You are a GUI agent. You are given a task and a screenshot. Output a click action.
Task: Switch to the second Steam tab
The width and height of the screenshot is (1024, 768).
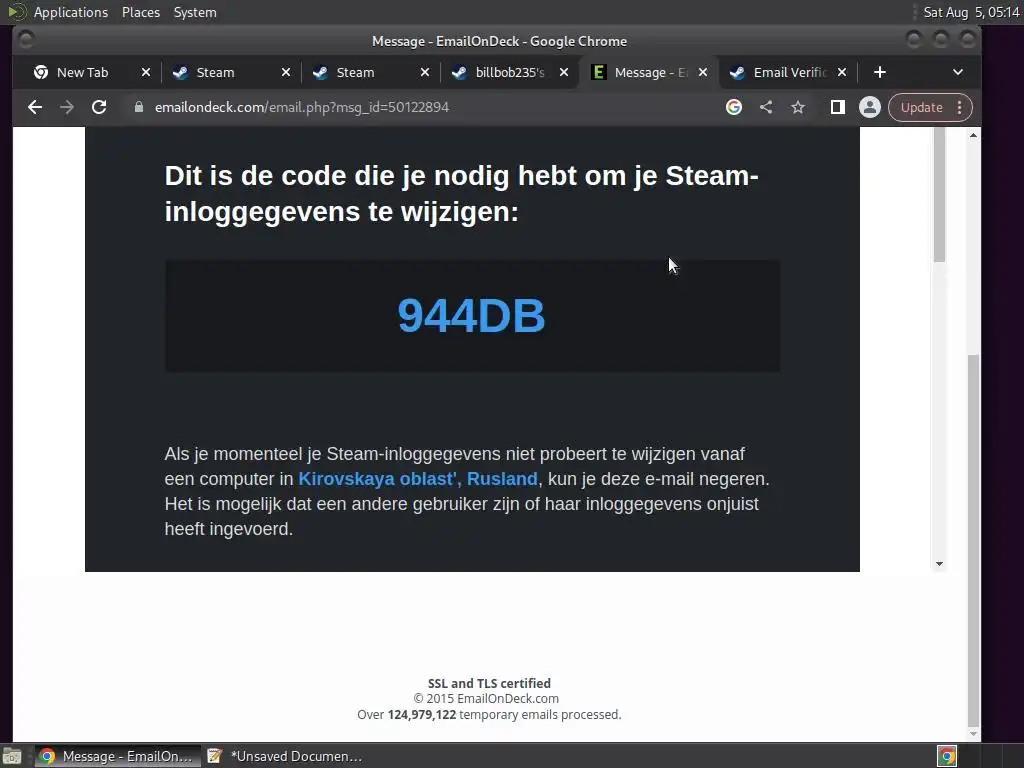pos(355,72)
